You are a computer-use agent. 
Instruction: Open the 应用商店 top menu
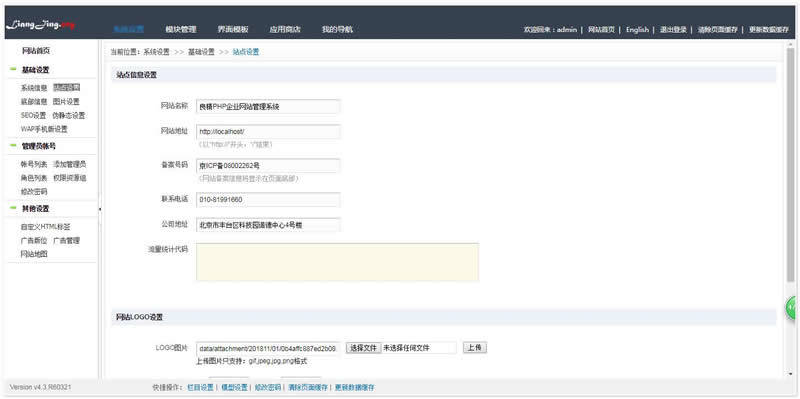285,30
